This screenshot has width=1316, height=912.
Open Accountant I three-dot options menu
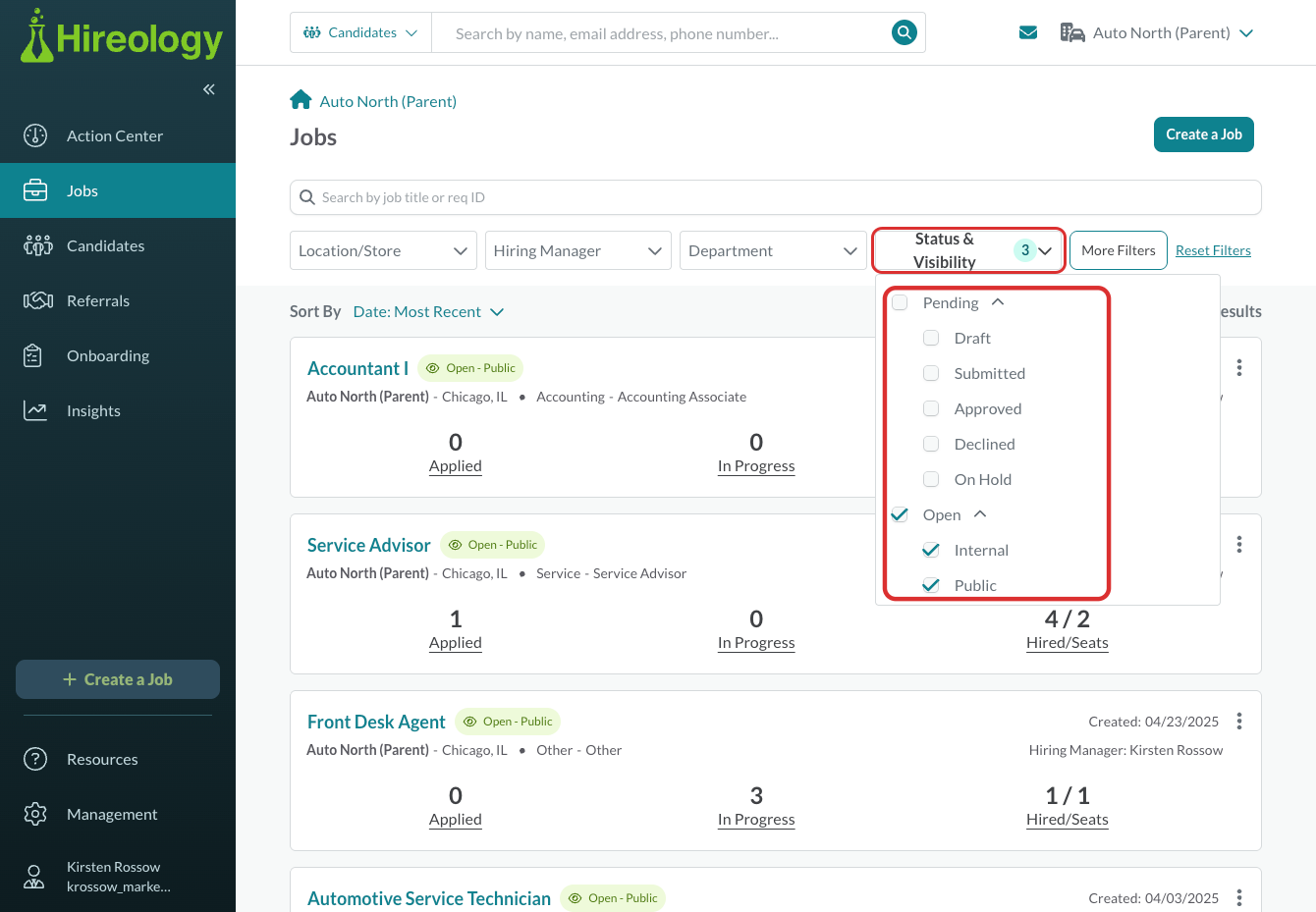[x=1239, y=367]
